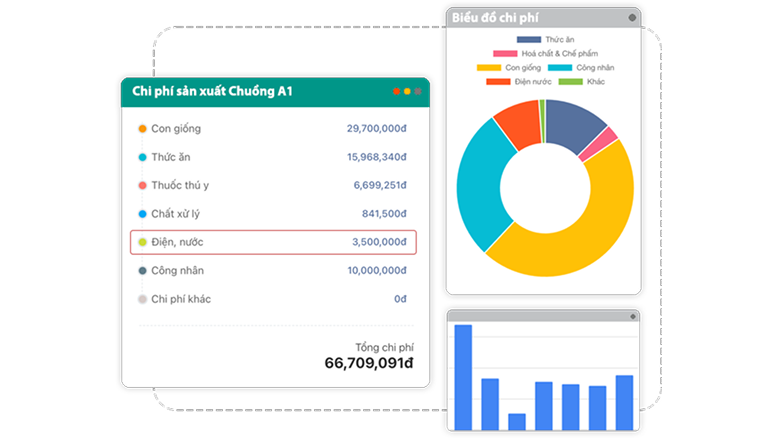Click the Chi phí sản xuất Chuồng A1 title
776x438 pixels.
[x=213, y=92]
